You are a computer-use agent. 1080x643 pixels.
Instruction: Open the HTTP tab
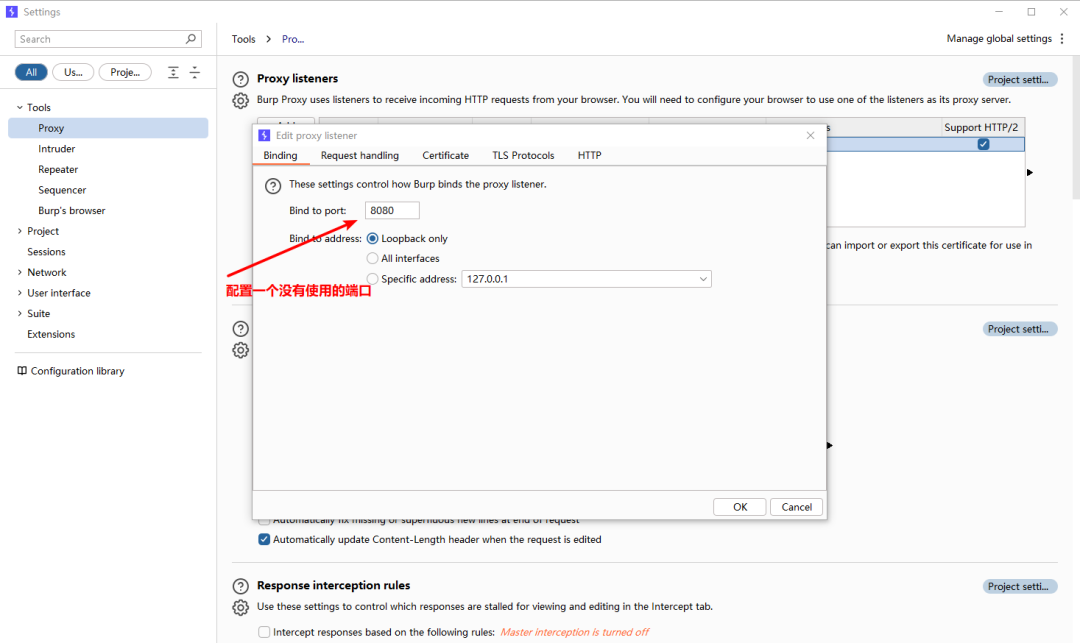coord(590,156)
